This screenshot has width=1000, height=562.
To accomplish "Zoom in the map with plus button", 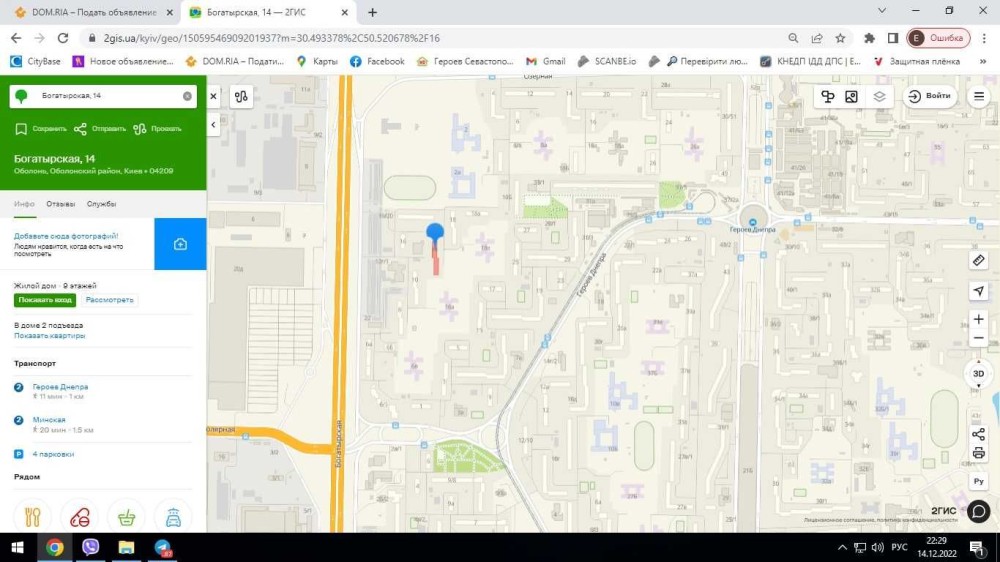I will coord(979,320).
